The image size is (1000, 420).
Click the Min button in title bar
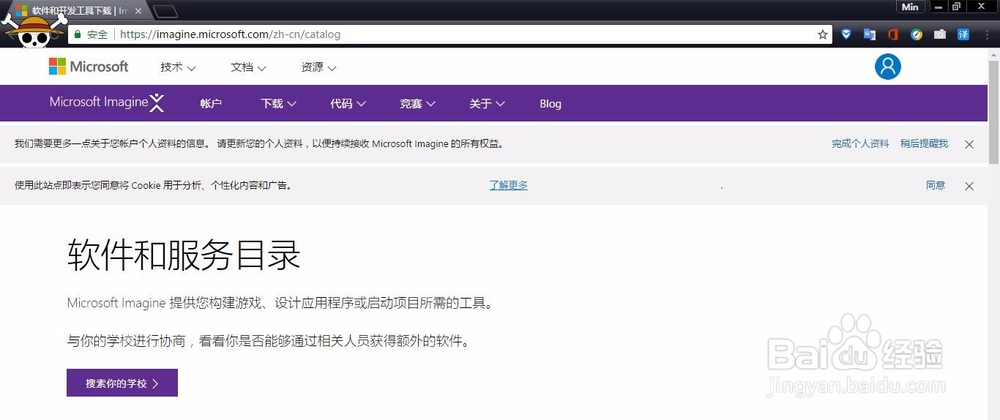[x=910, y=7]
